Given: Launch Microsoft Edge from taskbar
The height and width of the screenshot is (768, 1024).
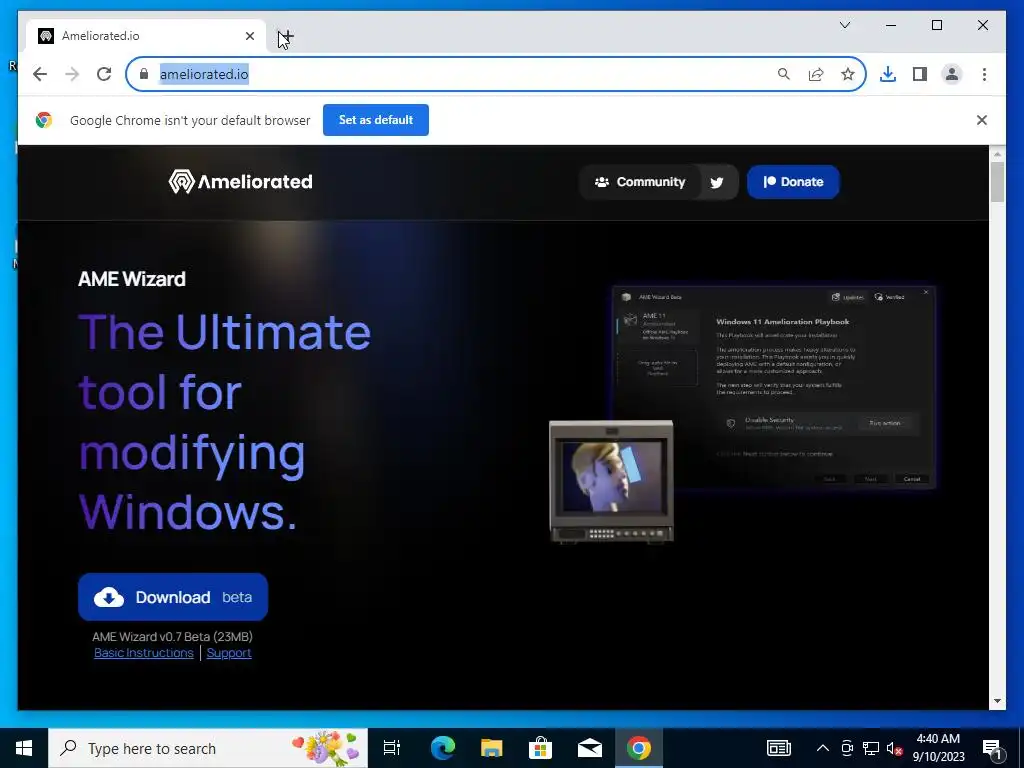Looking at the screenshot, I should (443, 748).
